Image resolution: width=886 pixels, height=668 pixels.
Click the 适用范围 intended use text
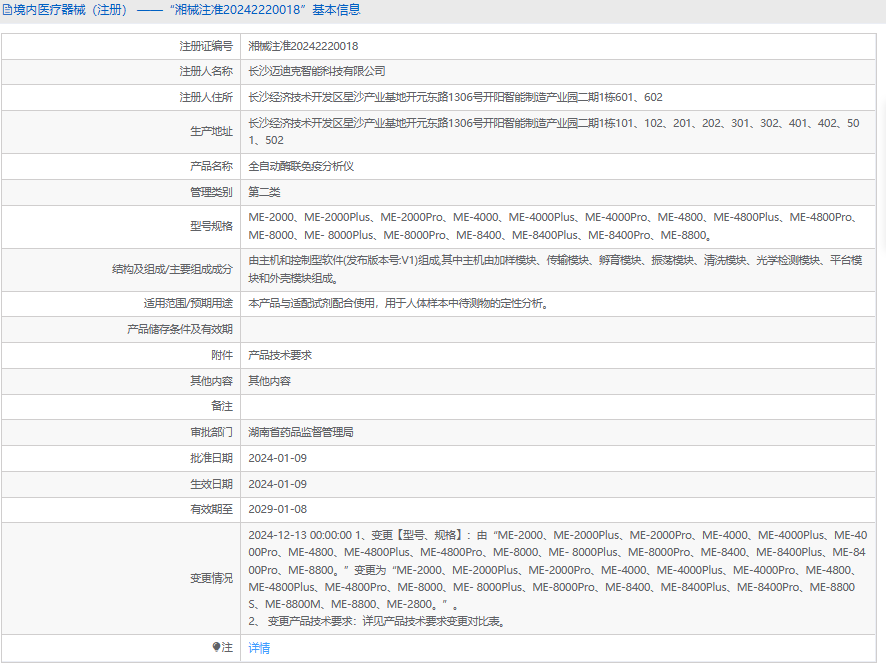pos(398,303)
